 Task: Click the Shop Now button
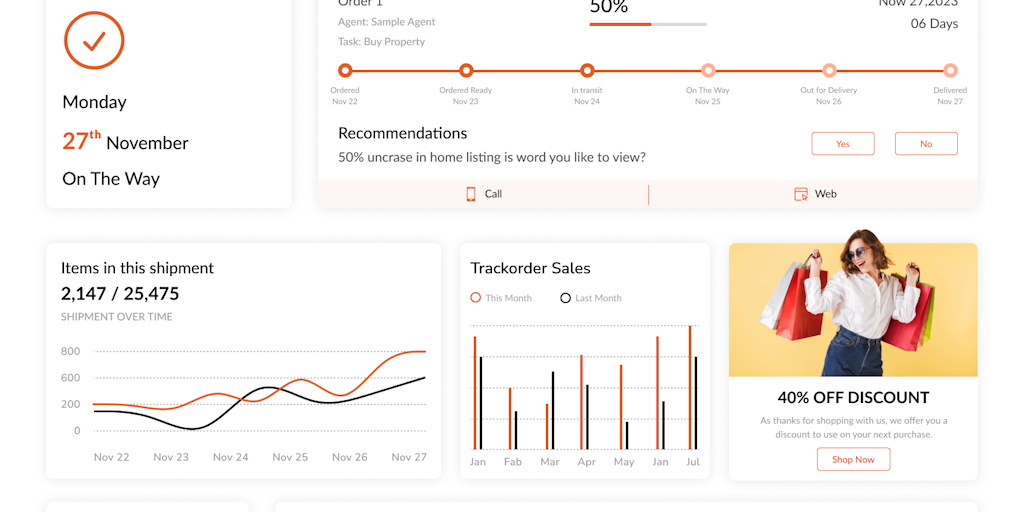(853, 459)
